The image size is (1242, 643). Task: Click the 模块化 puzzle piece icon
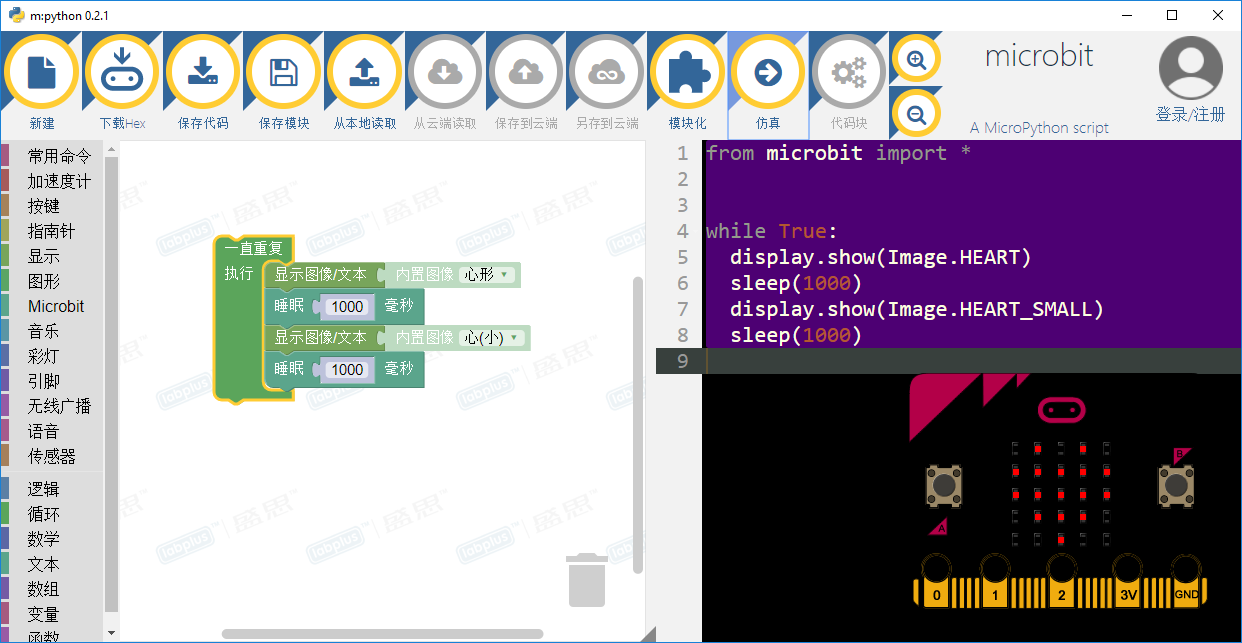pos(687,72)
